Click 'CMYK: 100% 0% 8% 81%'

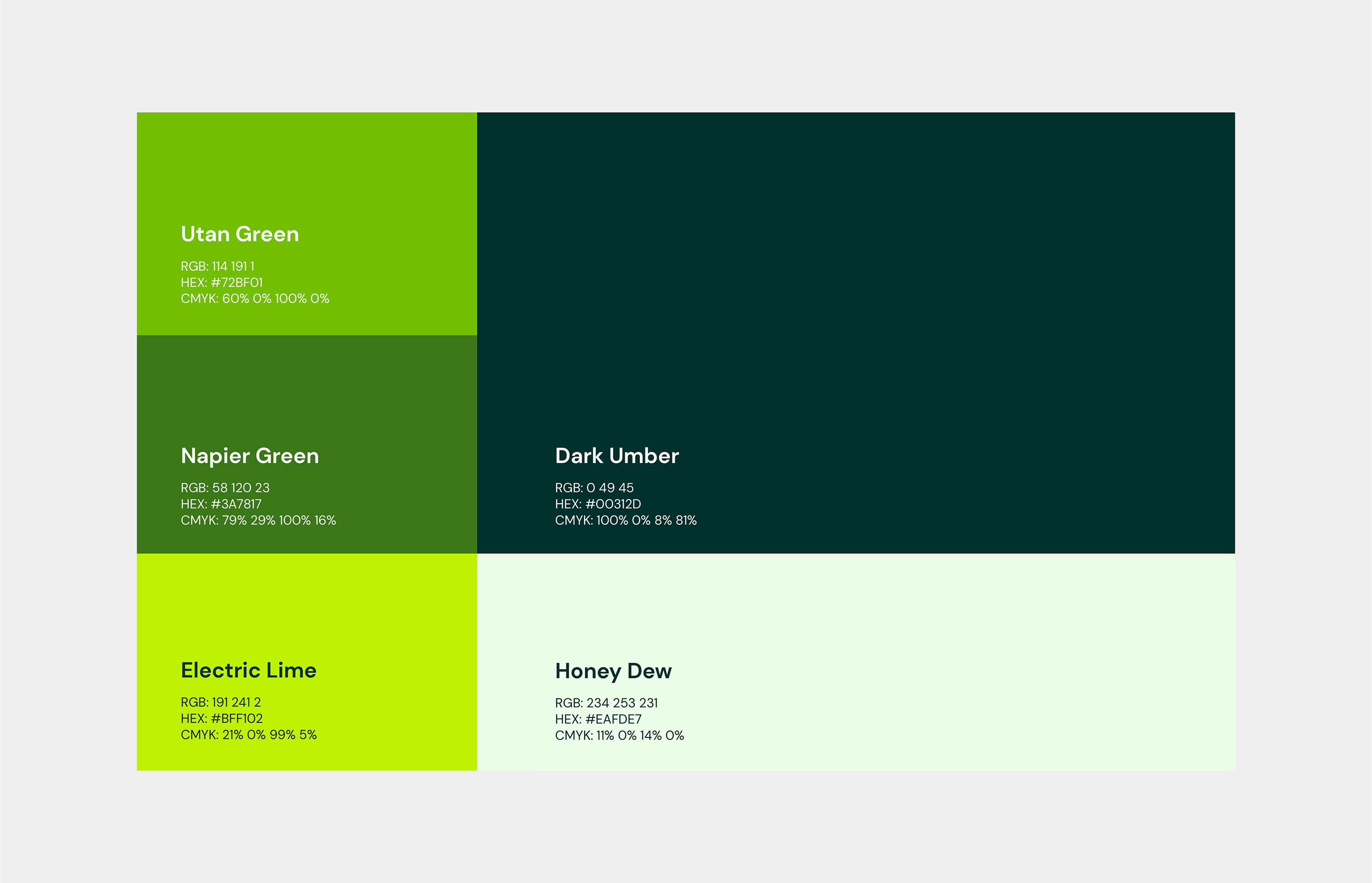[x=626, y=520]
